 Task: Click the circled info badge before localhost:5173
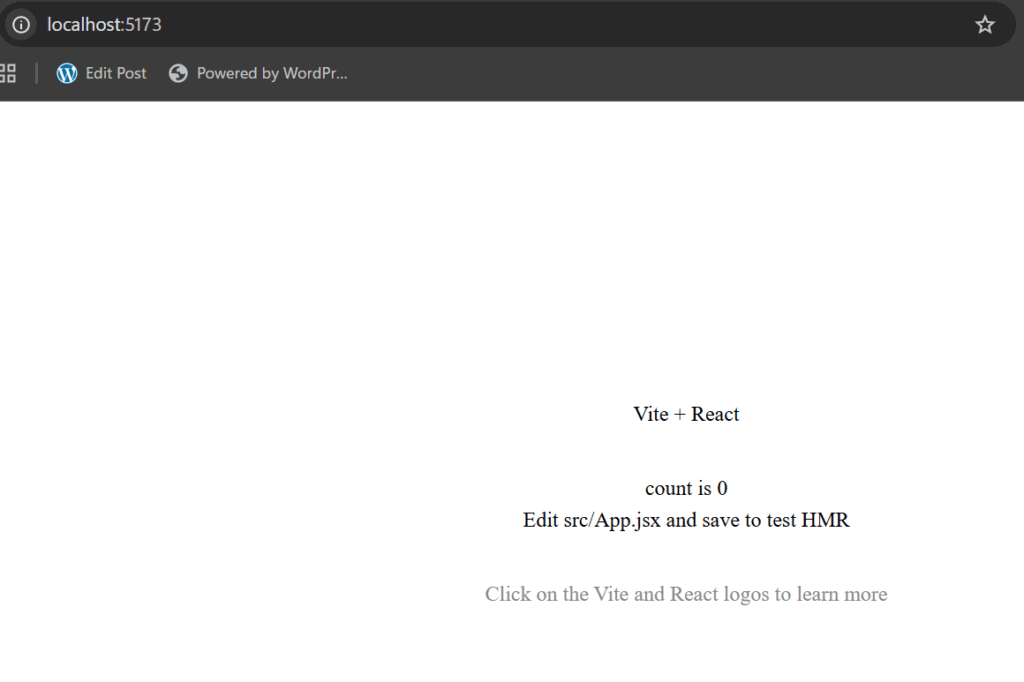click(20, 24)
